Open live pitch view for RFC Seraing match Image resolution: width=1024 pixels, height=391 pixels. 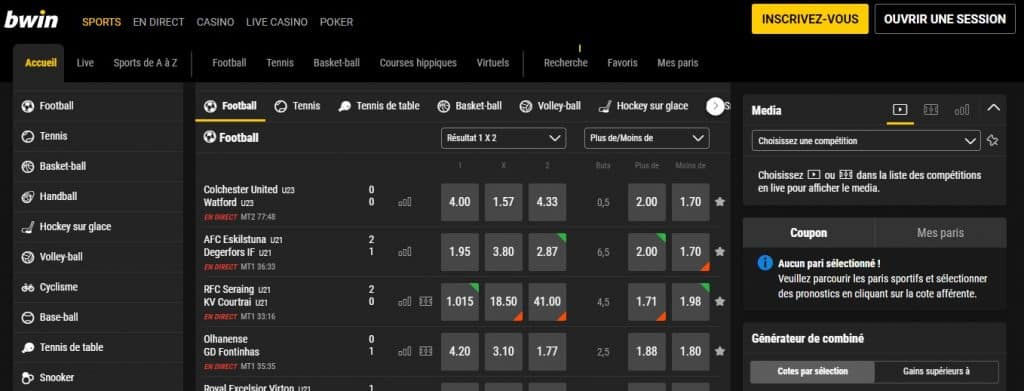pyautogui.click(x=426, y=302)
